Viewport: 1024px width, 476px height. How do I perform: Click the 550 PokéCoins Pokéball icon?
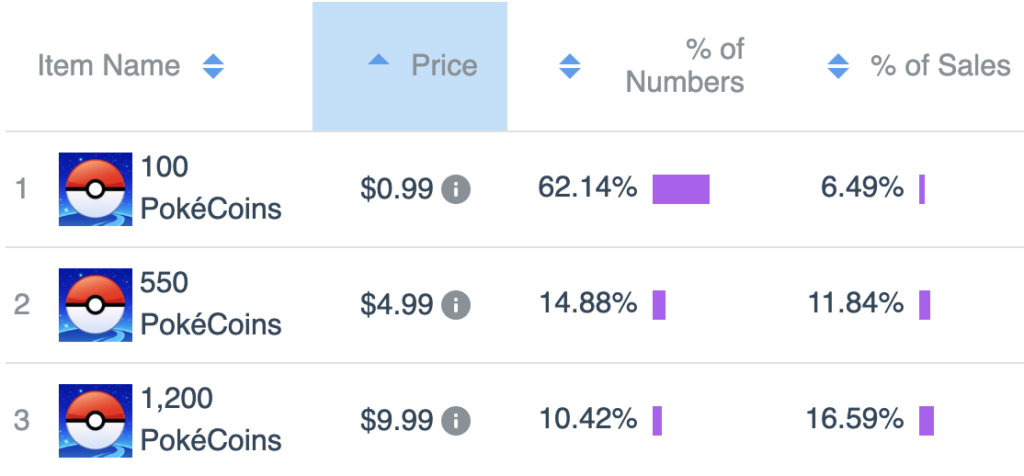[95, 305]
